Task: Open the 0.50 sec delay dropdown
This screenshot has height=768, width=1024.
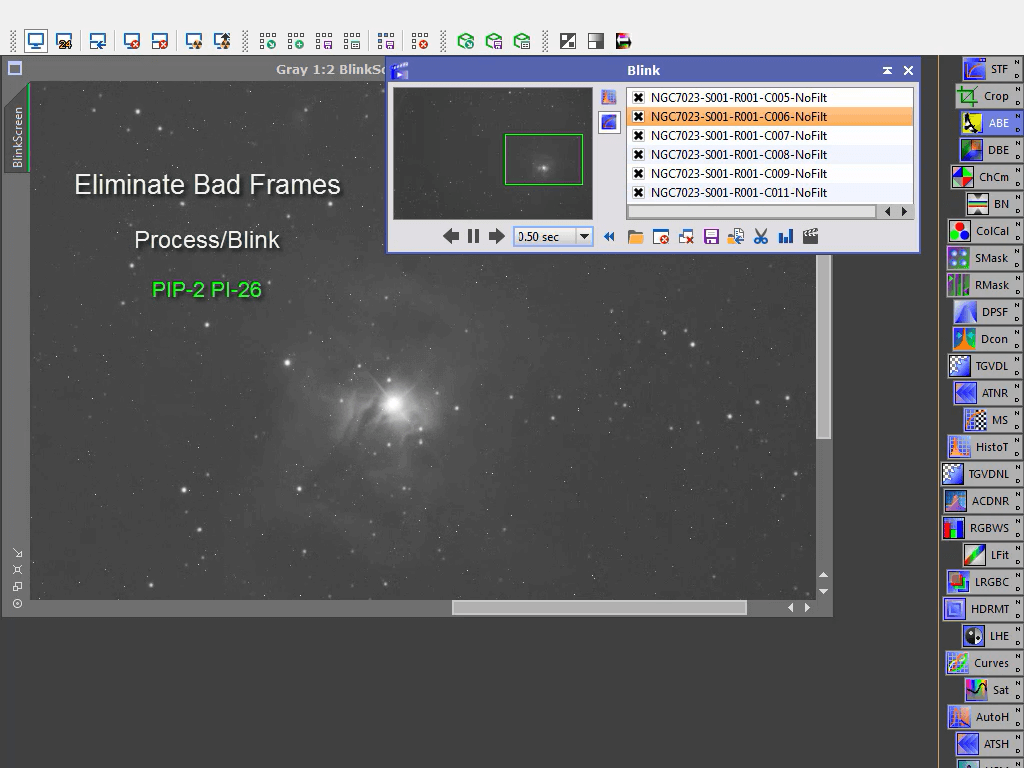Action: coord(584,237)
